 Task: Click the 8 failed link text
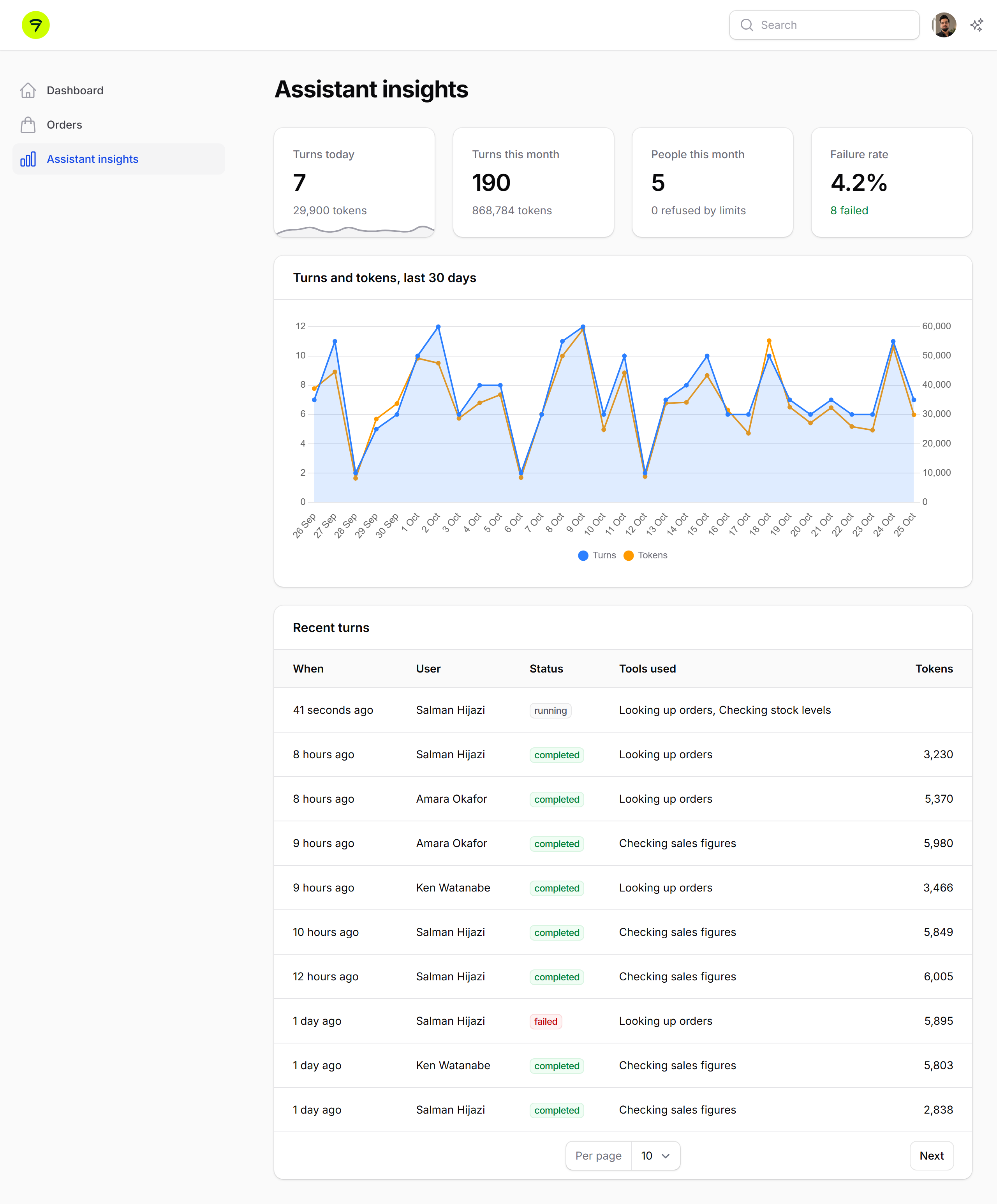849,210
